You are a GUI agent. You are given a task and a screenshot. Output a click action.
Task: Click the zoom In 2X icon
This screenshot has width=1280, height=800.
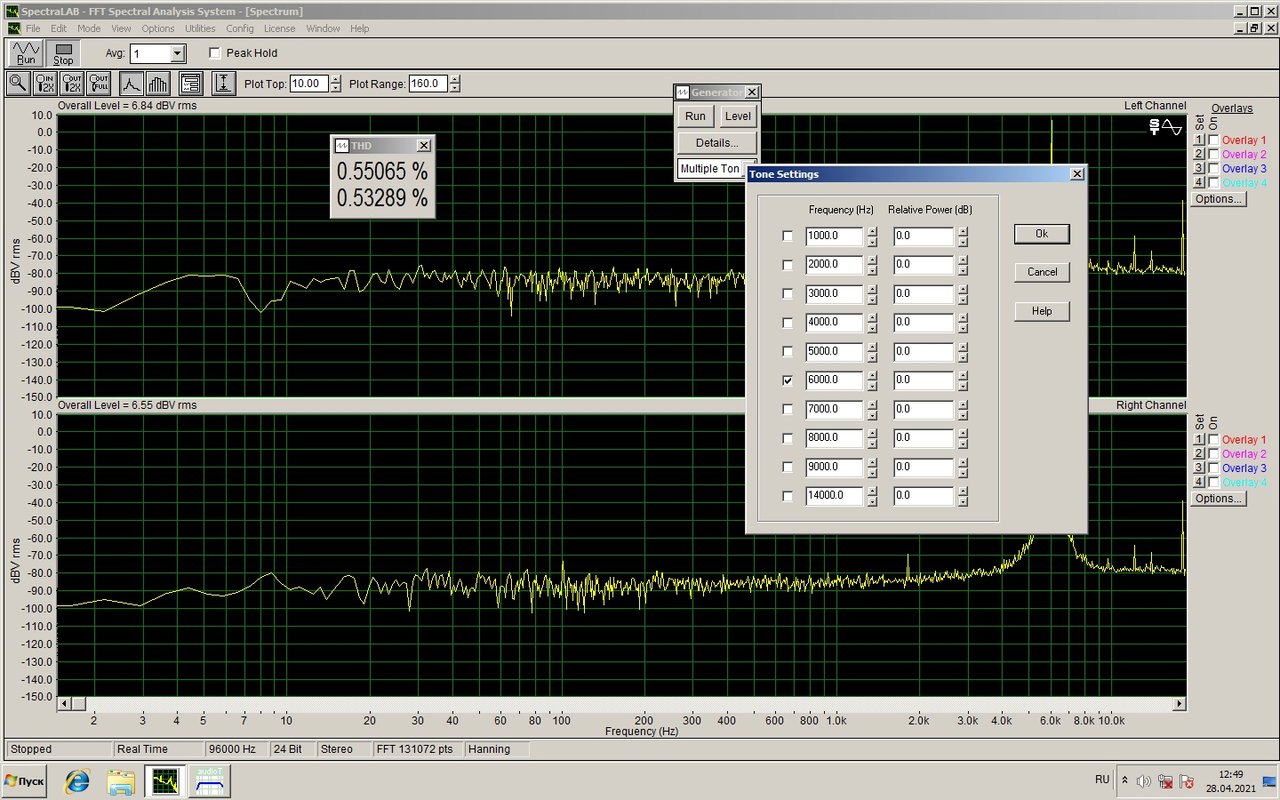pos(45,83)
